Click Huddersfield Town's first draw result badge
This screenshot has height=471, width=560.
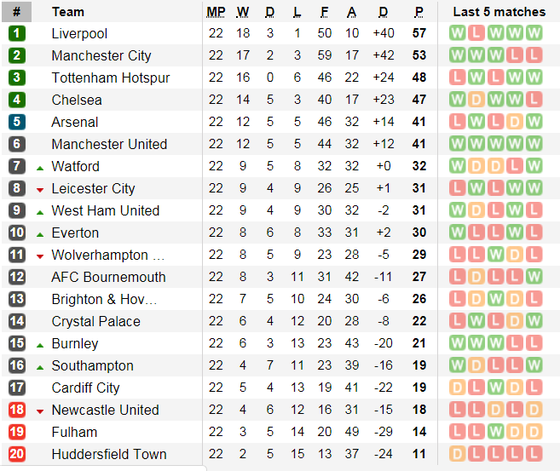tap(457, 454)
